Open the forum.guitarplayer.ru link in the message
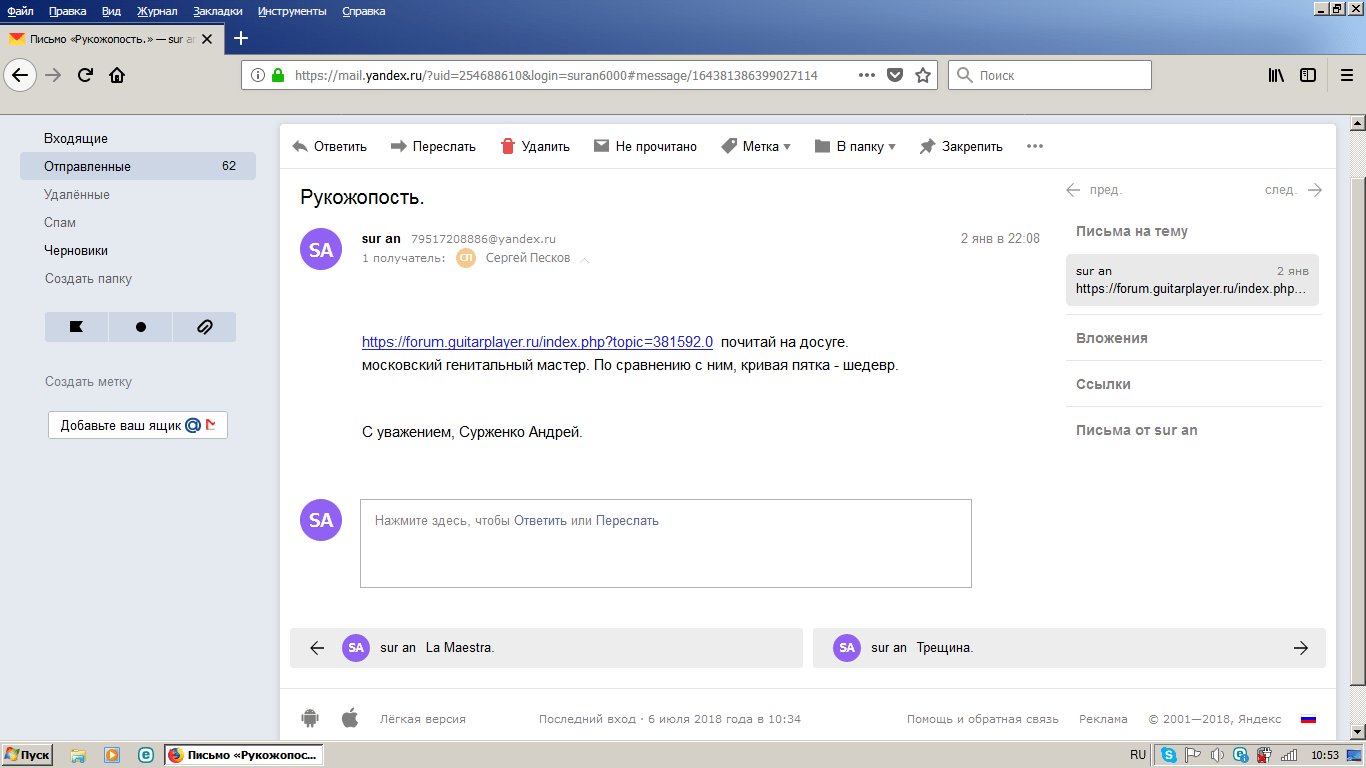The height and width of the screenshot is (768, 1366). pos(537,341)
